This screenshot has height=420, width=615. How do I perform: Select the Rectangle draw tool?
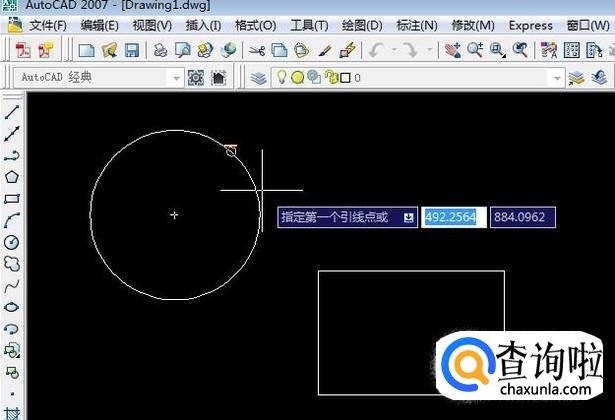[12, 198]
